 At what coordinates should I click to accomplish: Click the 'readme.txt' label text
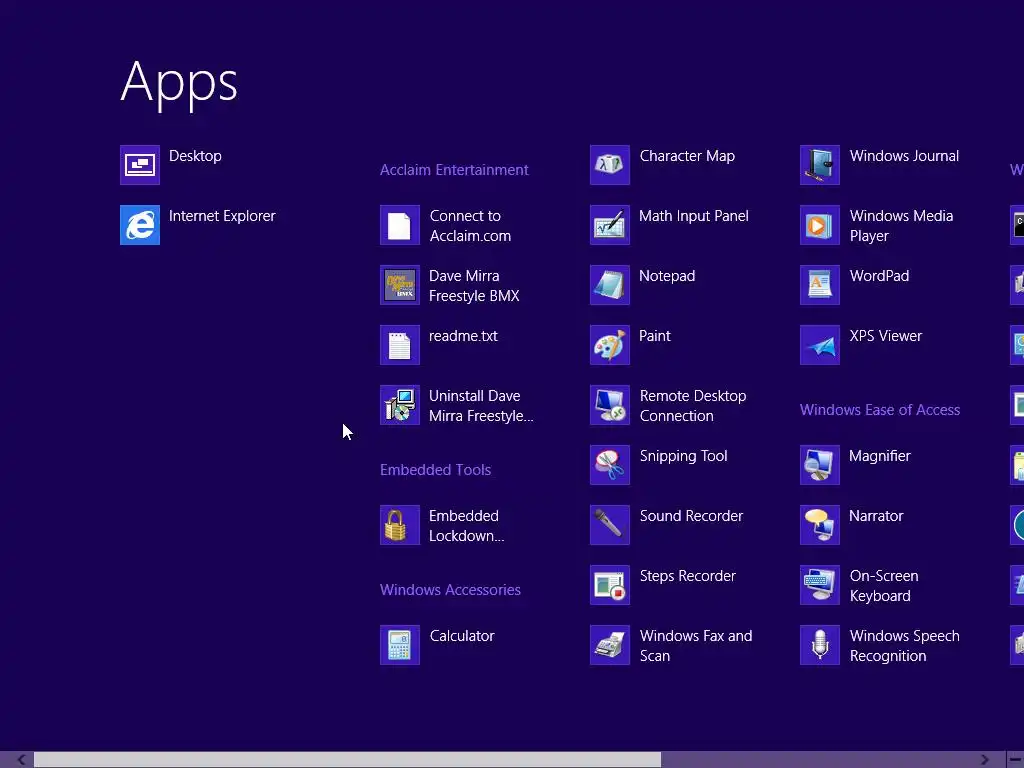click(x=463, y=336)
